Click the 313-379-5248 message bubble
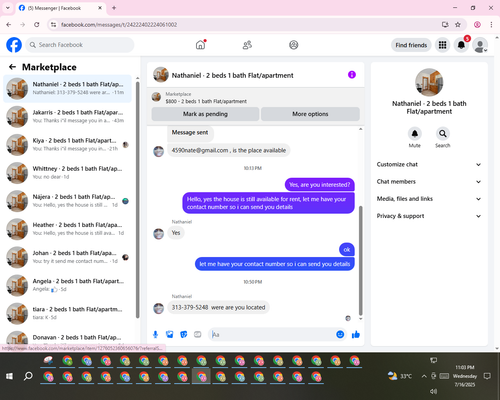This screenshot has height=400, width=500. [x=218, y=307]
